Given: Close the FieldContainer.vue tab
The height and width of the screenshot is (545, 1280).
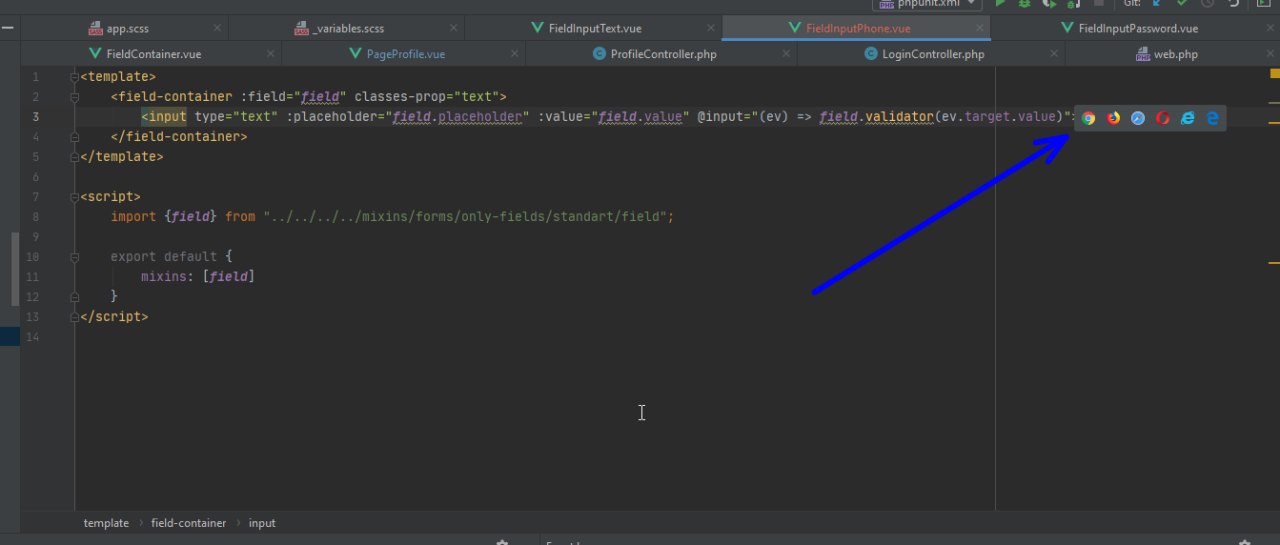Looking at the screenshot, I should [x=270, y=54].
